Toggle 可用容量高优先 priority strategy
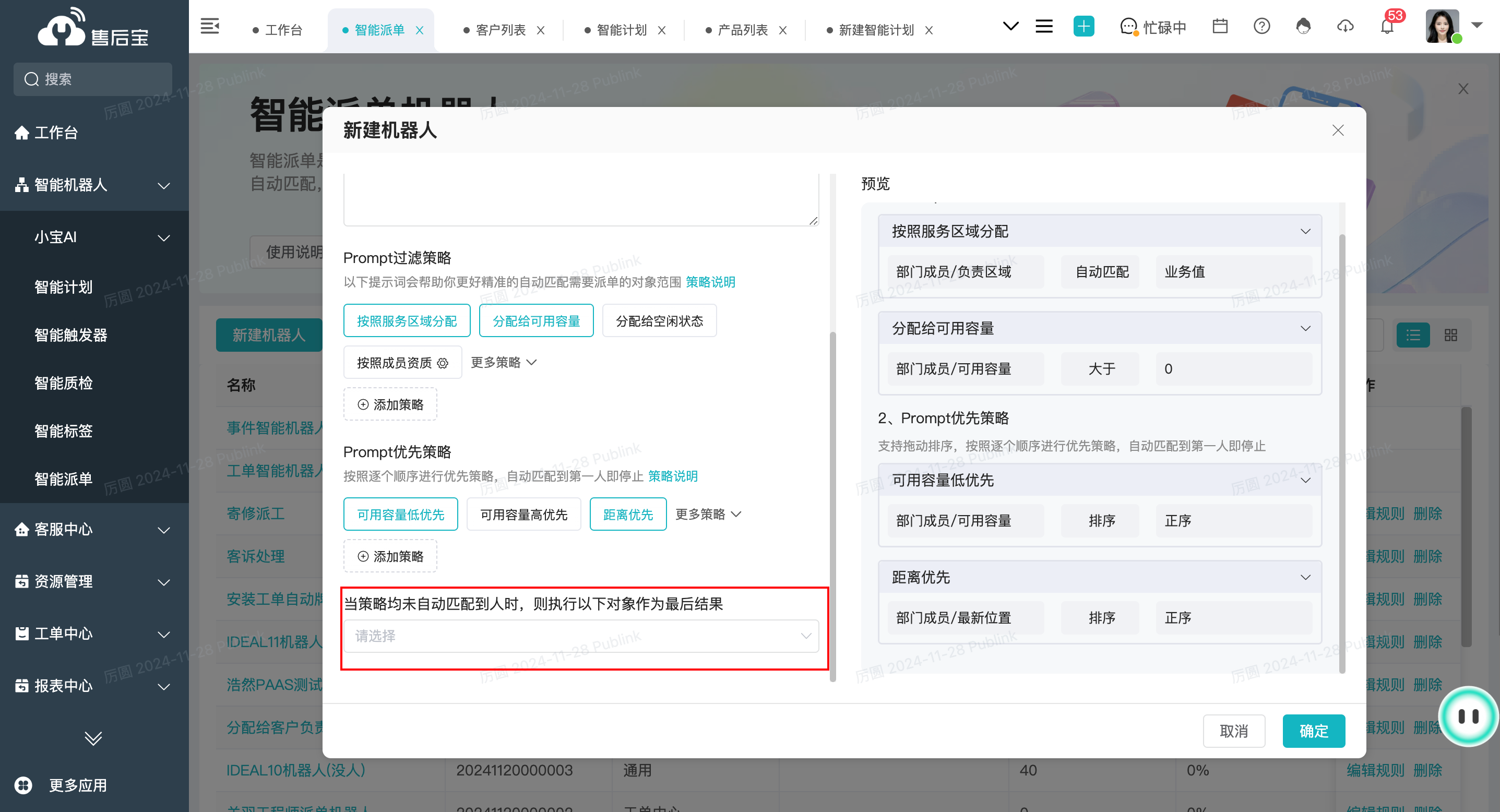The height and width of the screenshot is (812, 1500). point(523,515)
